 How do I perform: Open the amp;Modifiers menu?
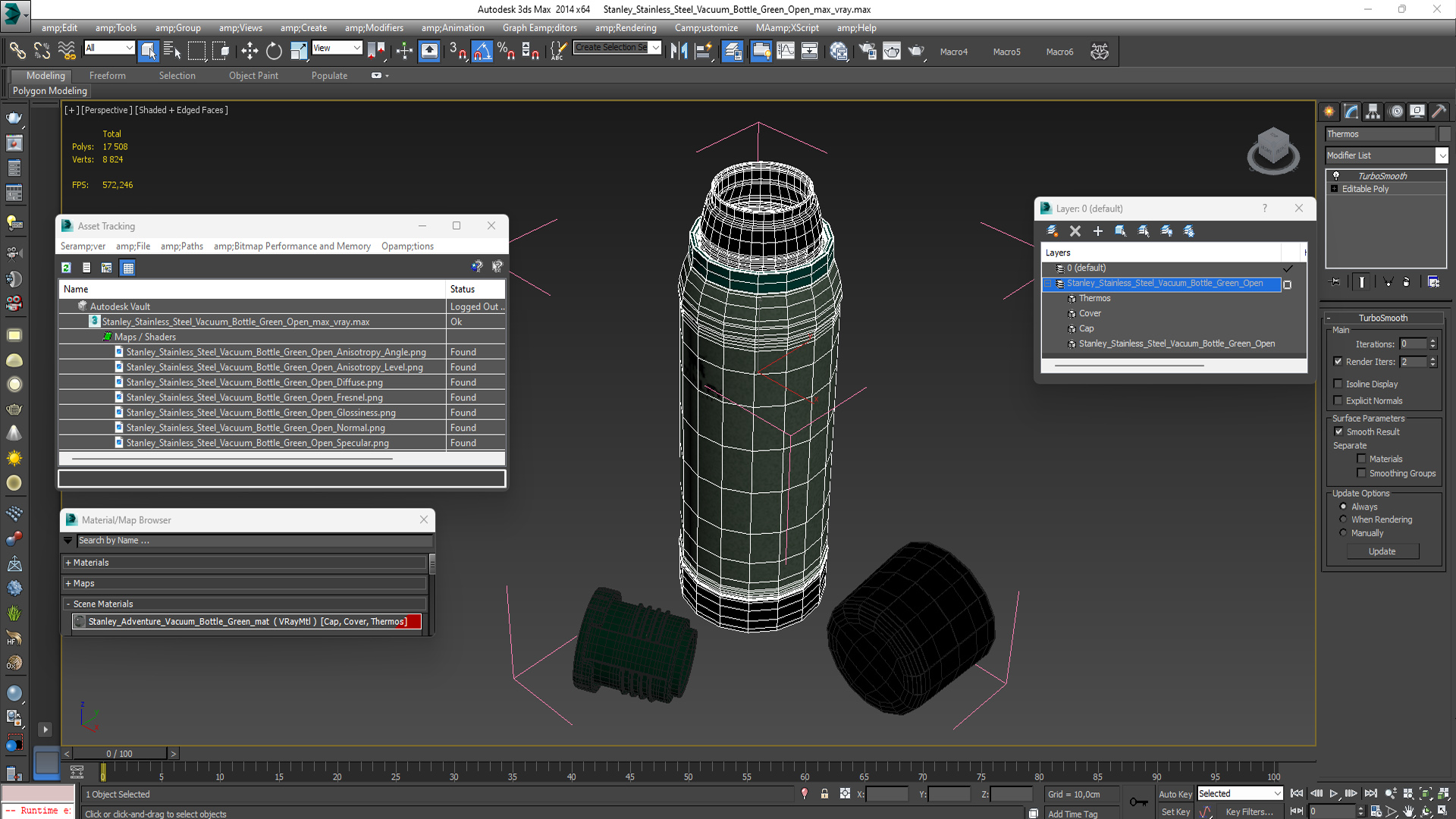[374, 28]
